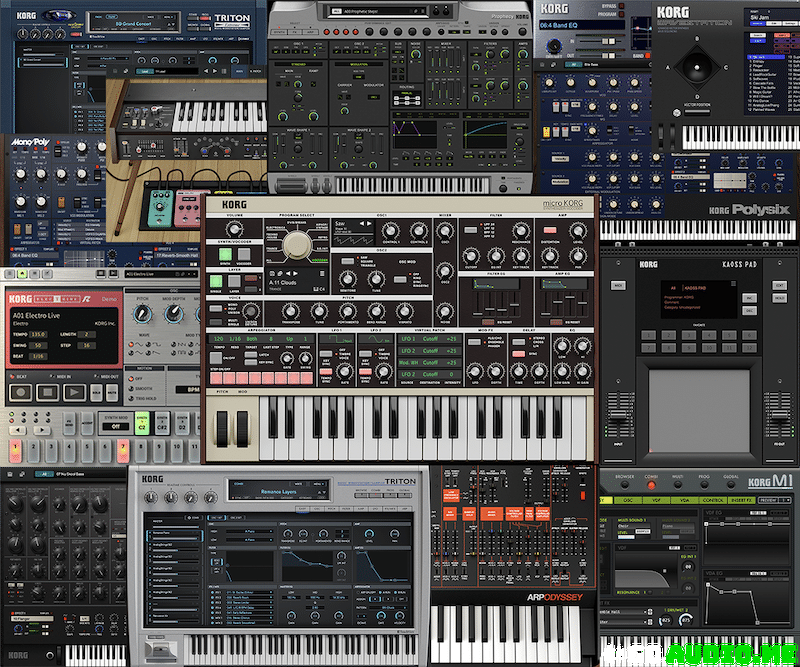Click the microKORG Volume knob

pos(234,230)
